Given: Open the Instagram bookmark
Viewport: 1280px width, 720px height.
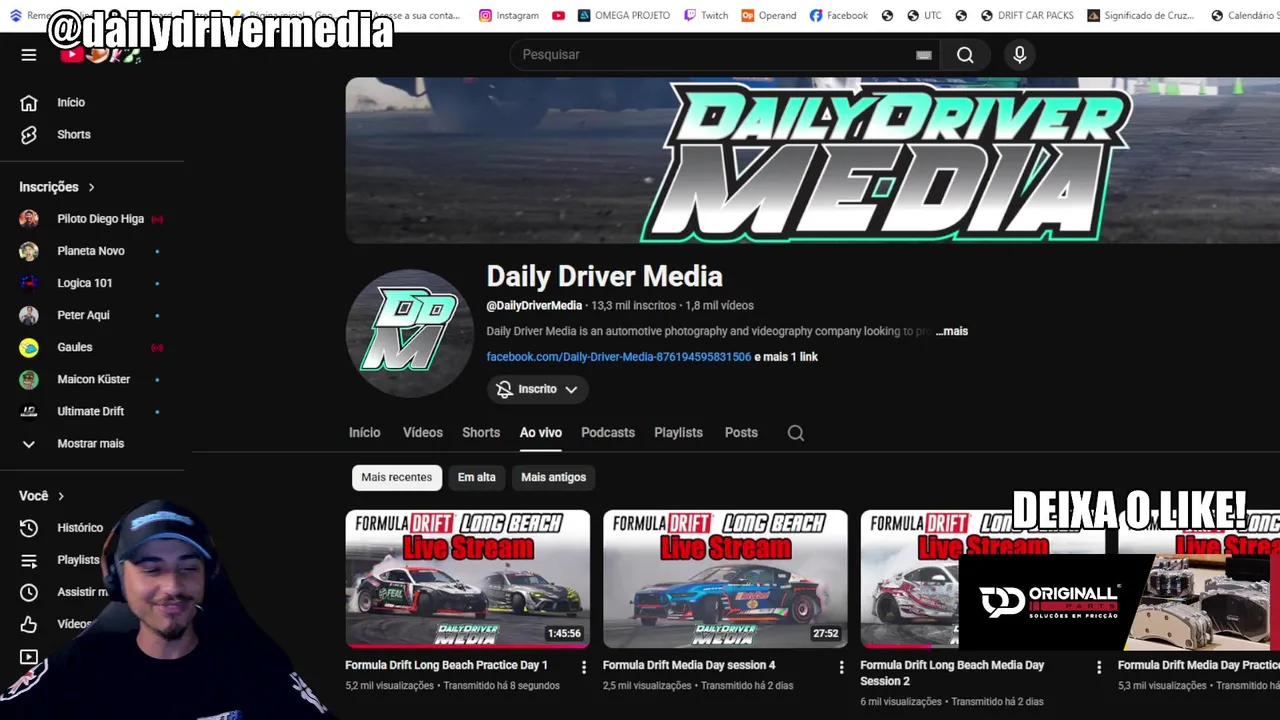Looking at the screenshot, I should pos(509,15).
